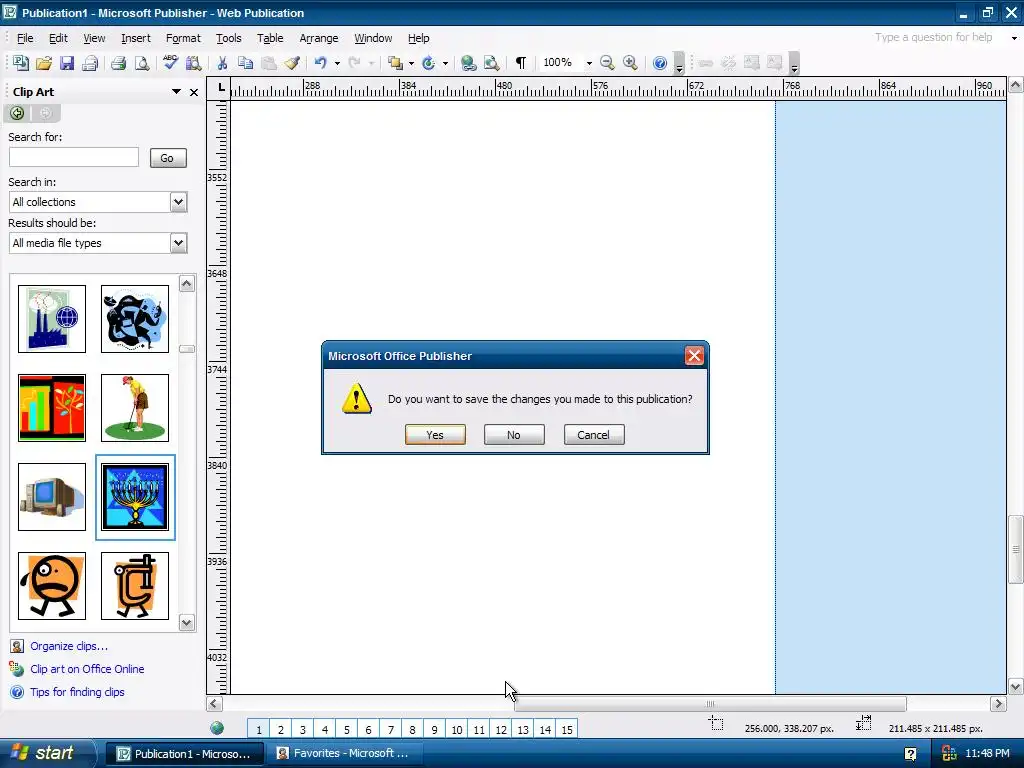Open a file with the folder icon
Image resolution: width=1024 pixels, height=768 pixels.
[44, 63]
